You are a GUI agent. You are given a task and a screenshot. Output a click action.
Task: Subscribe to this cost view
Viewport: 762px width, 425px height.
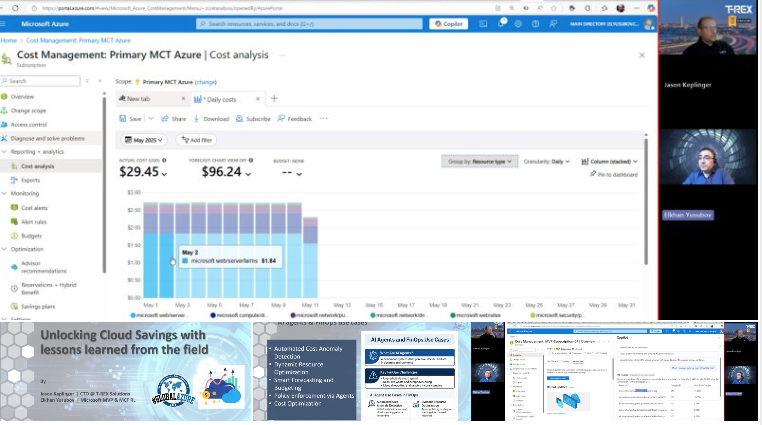[x=253, y=119]
